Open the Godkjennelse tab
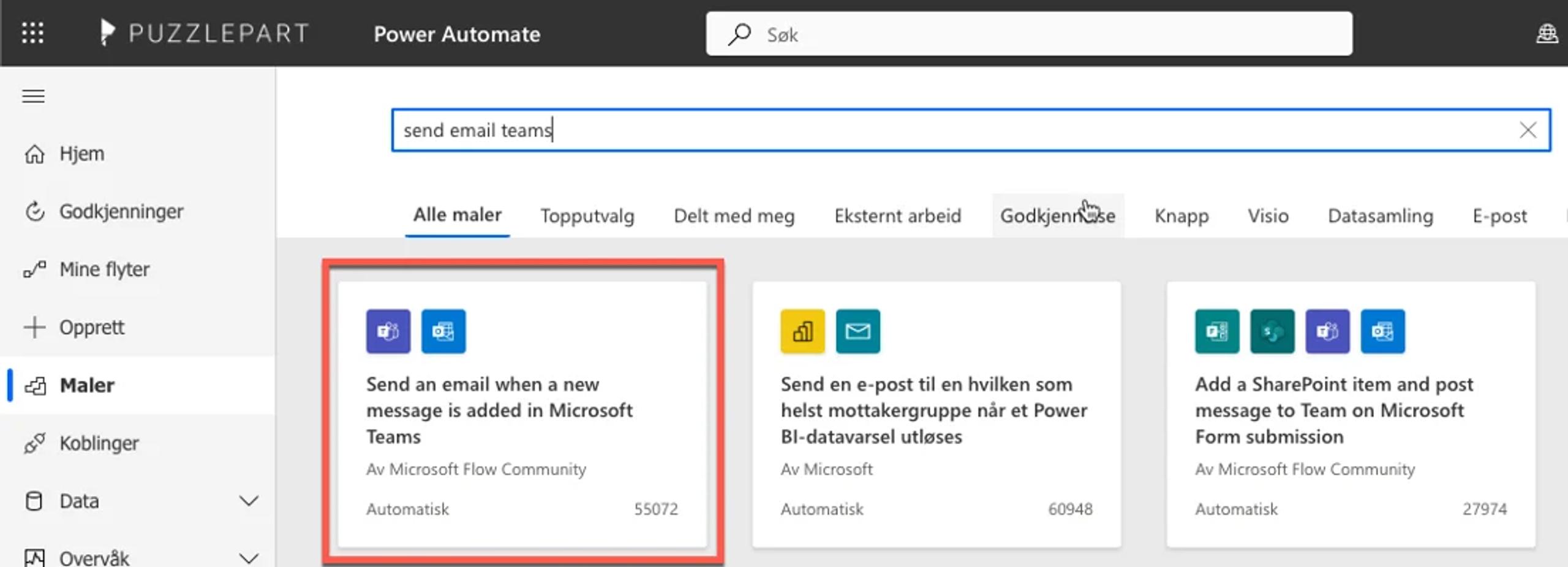Image resolution: width=1568 pixels, height=567 pixels. (1058, 216)
